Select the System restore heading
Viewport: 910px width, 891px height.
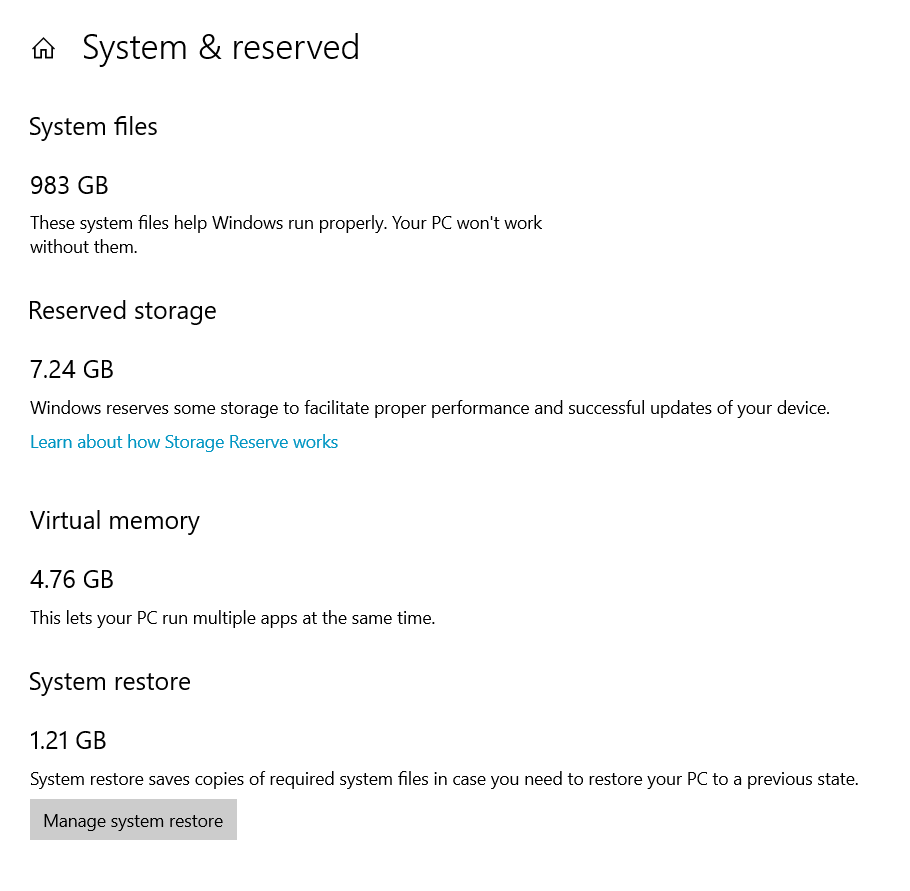[110, 682]
